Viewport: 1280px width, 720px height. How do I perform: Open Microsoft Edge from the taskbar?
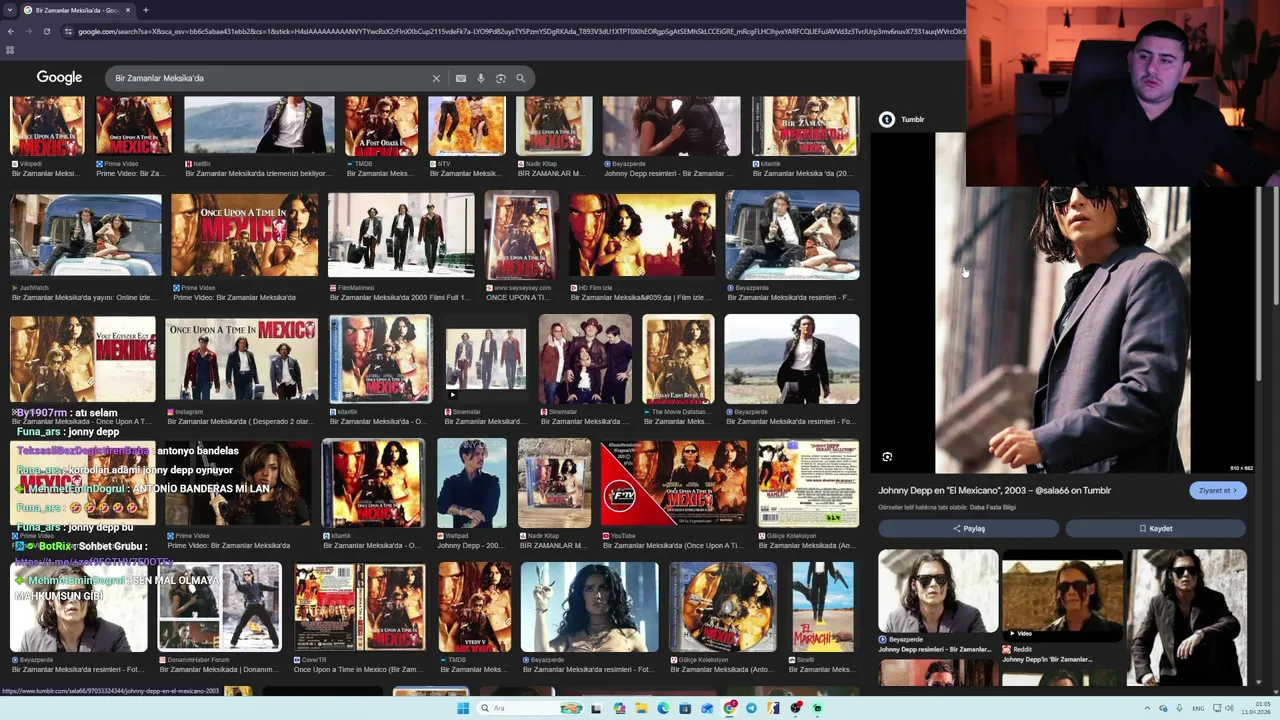pyautogui.click(x=663, y=708)
